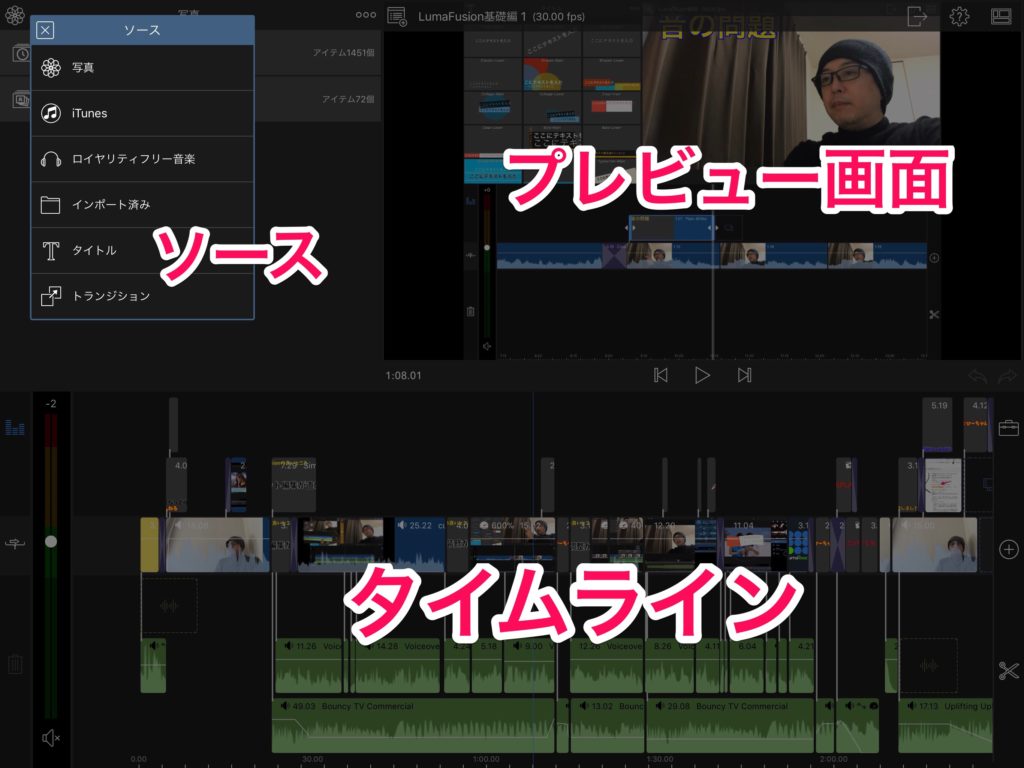The height and width of the screenshot is (768, 1024).
Task: Open ロイヤリティフリー音楽 source
Action: tap(142, 159)
